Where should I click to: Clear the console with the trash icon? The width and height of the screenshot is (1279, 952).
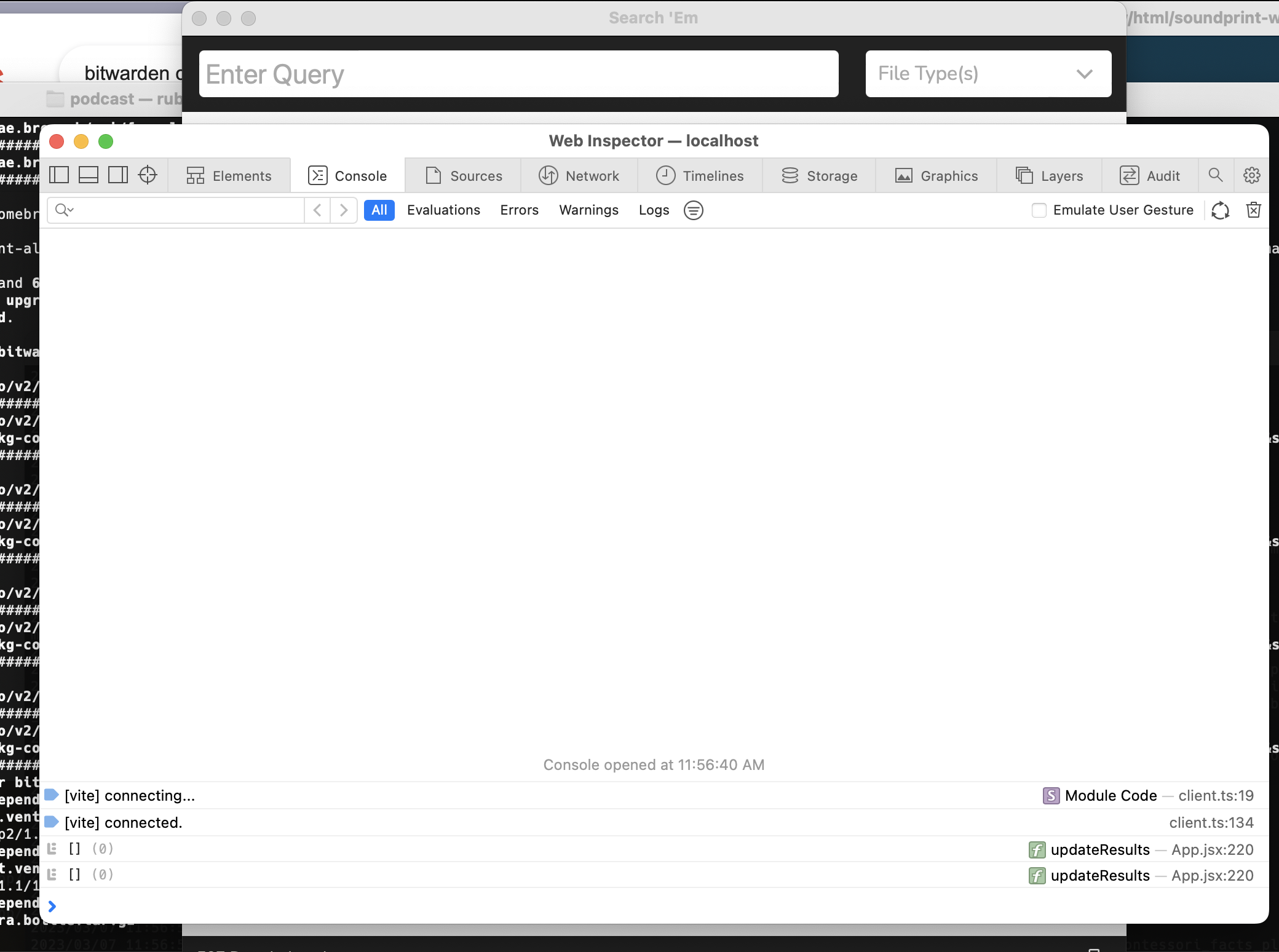(x=1254, y=210)
